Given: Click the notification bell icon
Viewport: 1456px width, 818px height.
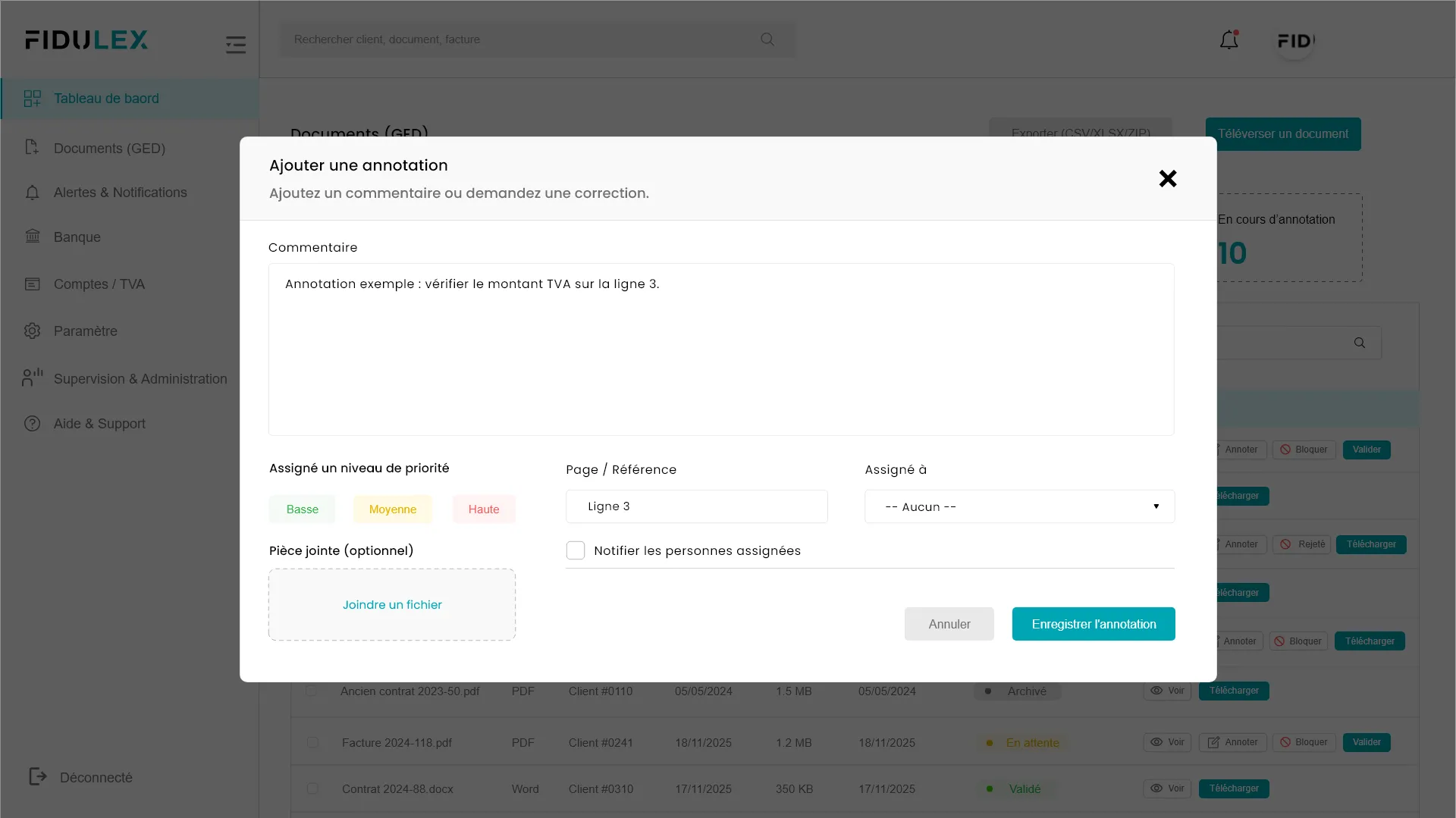Looking at the screenshot, I should [1228, 40].
